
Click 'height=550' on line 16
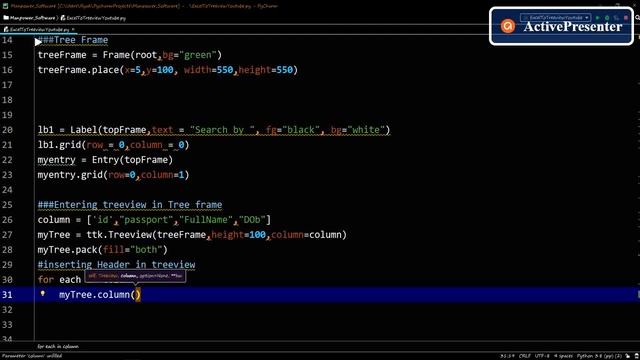click(x=266, y=70)
